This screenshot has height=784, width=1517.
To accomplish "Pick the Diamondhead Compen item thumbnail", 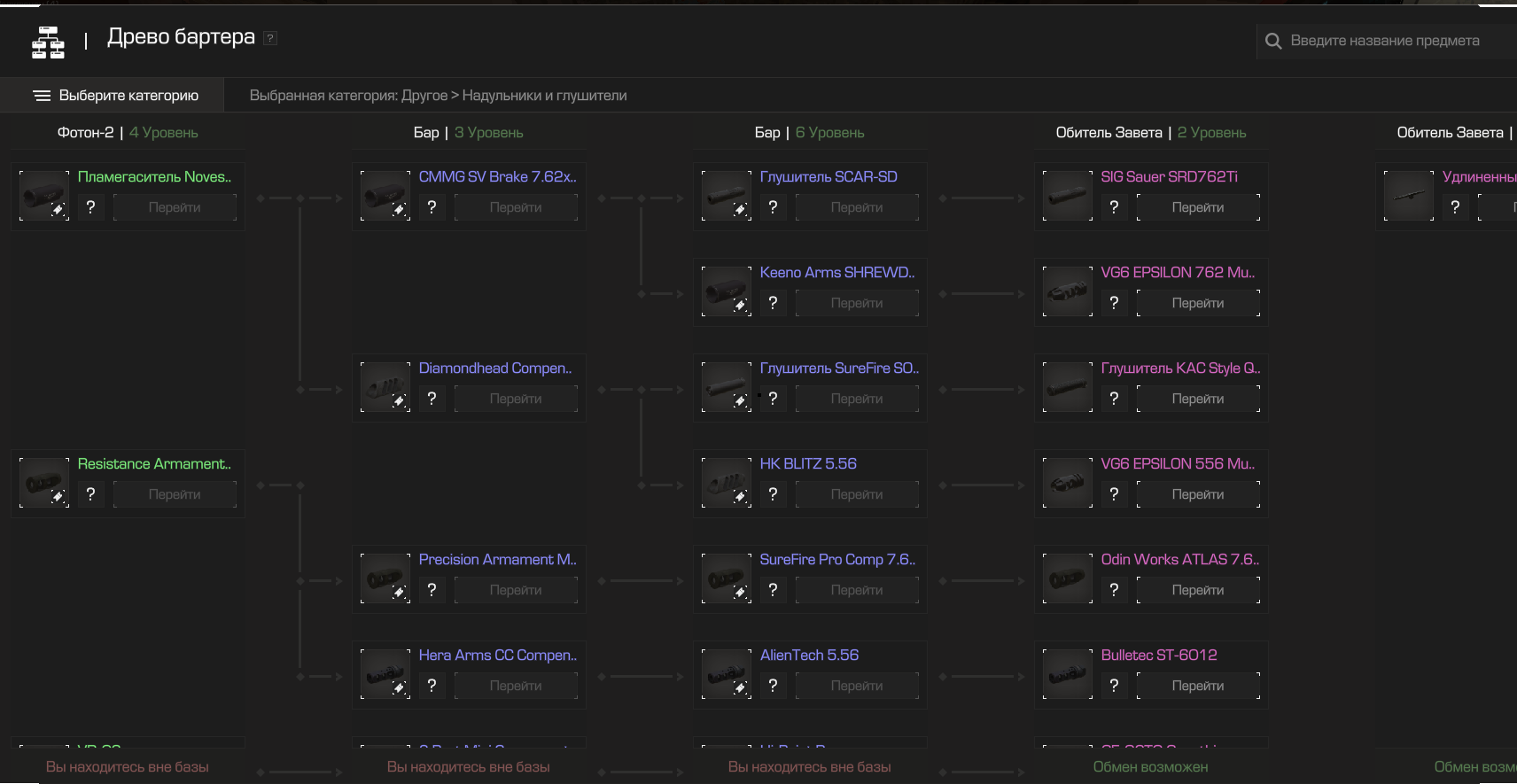I will click(x=385, y=387).
